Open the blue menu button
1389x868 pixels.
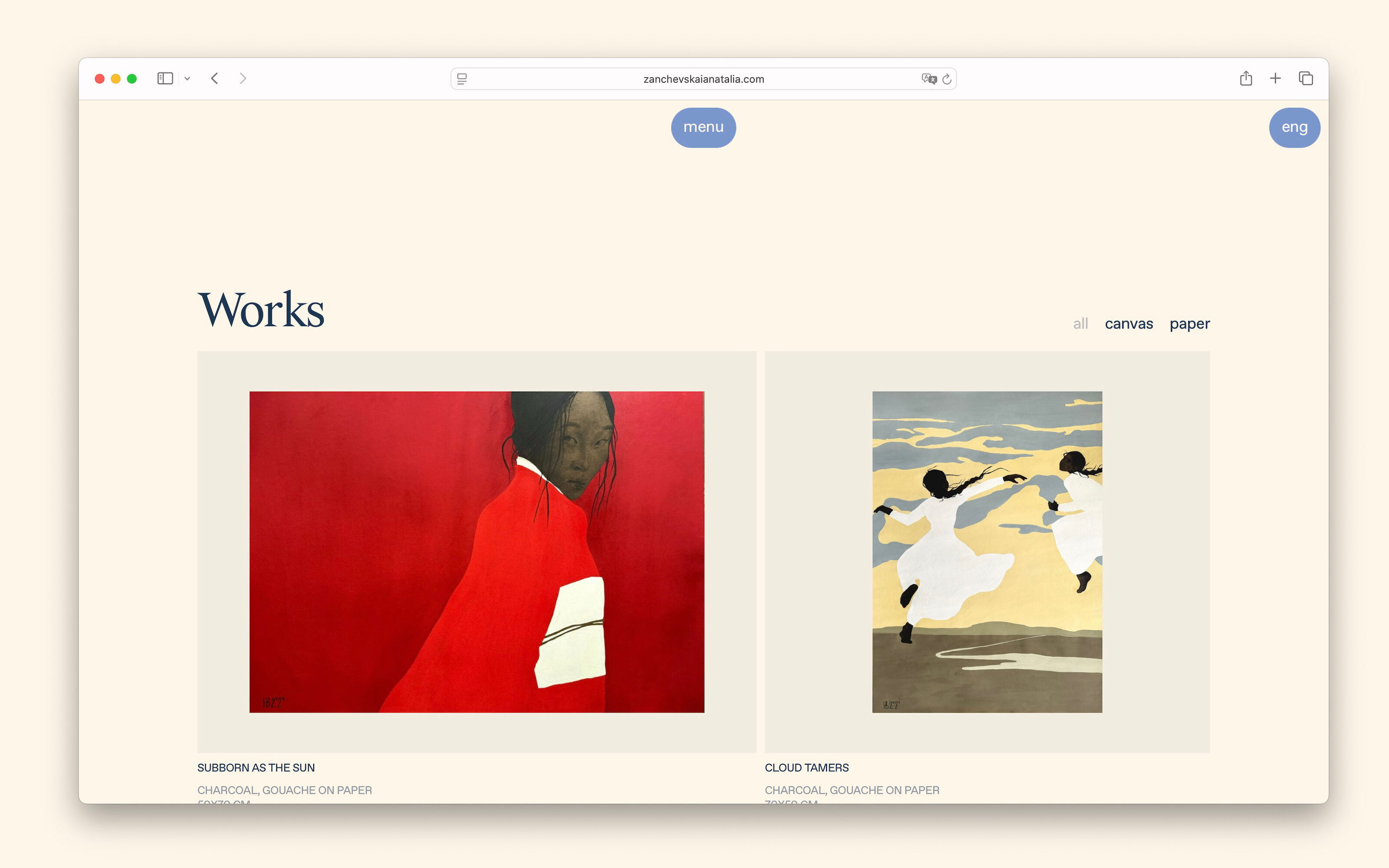pyautogui.click(x=703, y=128)
